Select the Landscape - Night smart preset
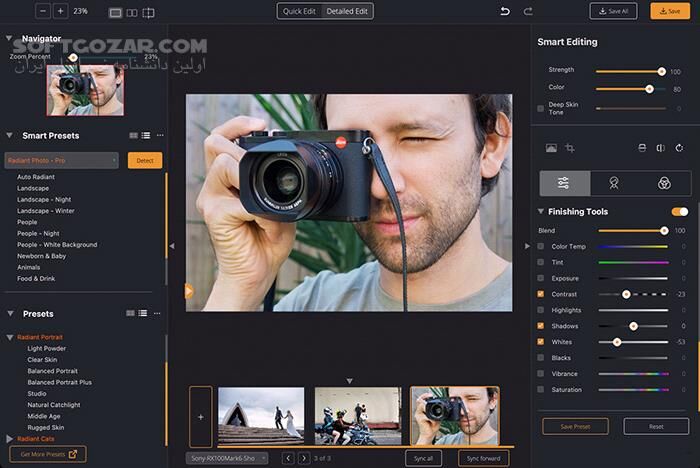Viewport: 700px width, 468px height. [x=44, y=200]
